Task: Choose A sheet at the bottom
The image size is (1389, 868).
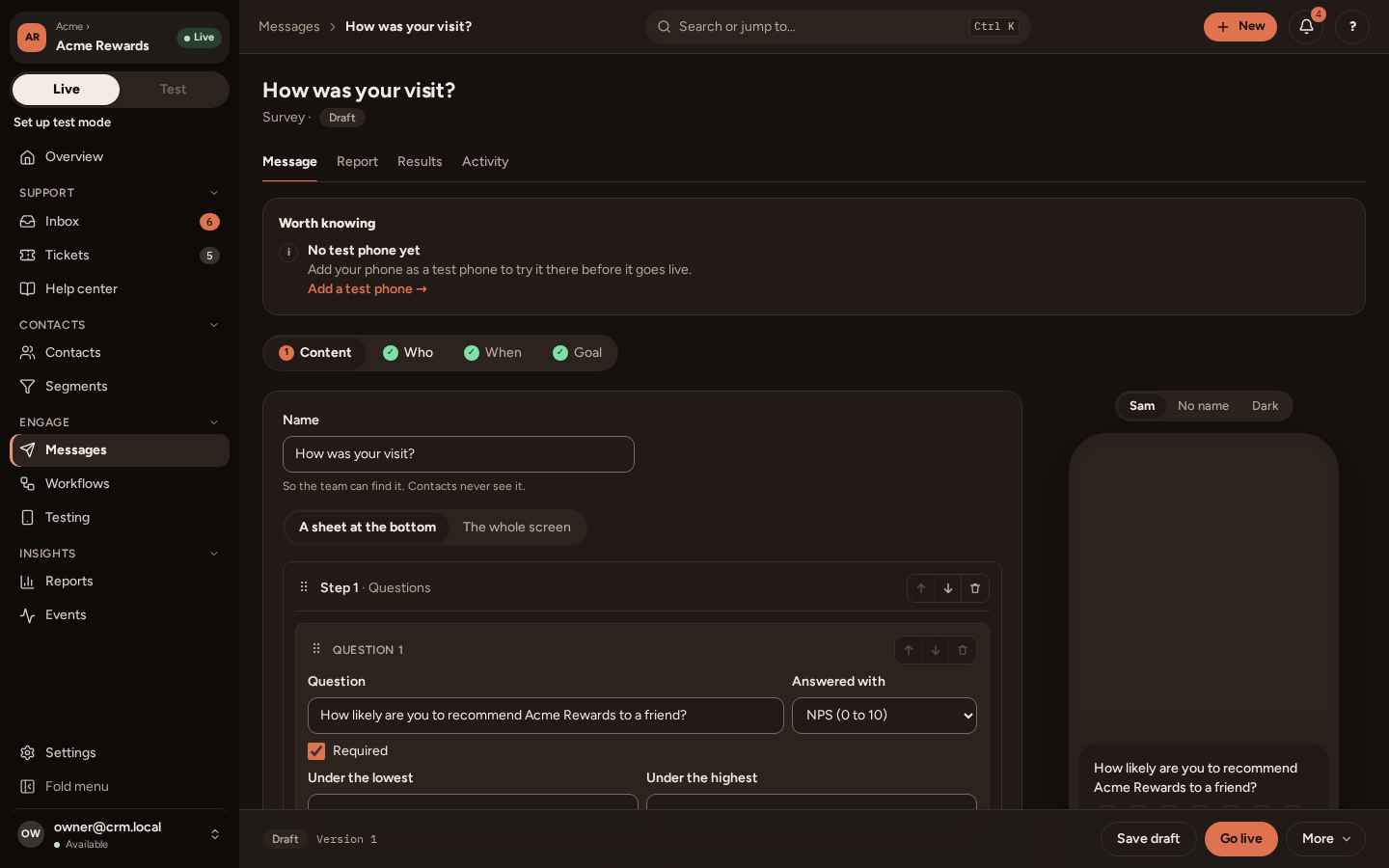Action: click(368, 528)
